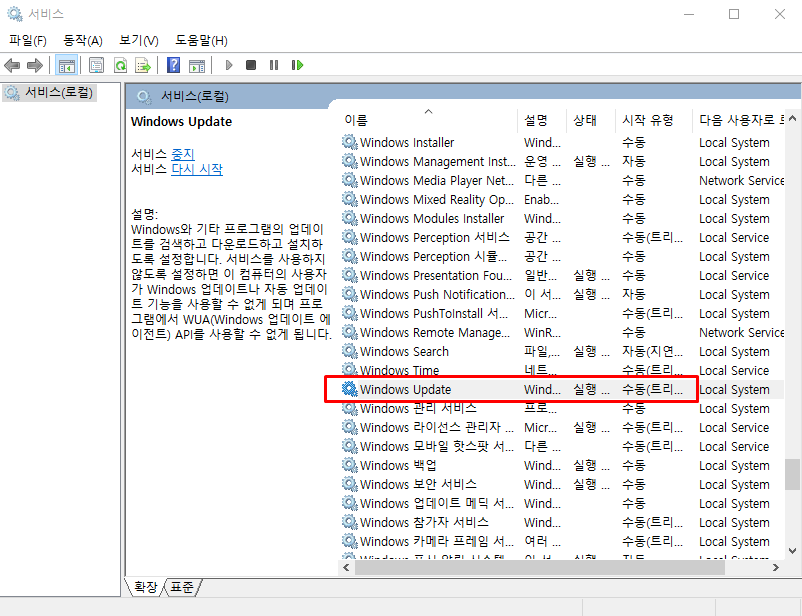Select the Windows Media Player Network gear icon
The image size is (802, 616).
[350, 180]
